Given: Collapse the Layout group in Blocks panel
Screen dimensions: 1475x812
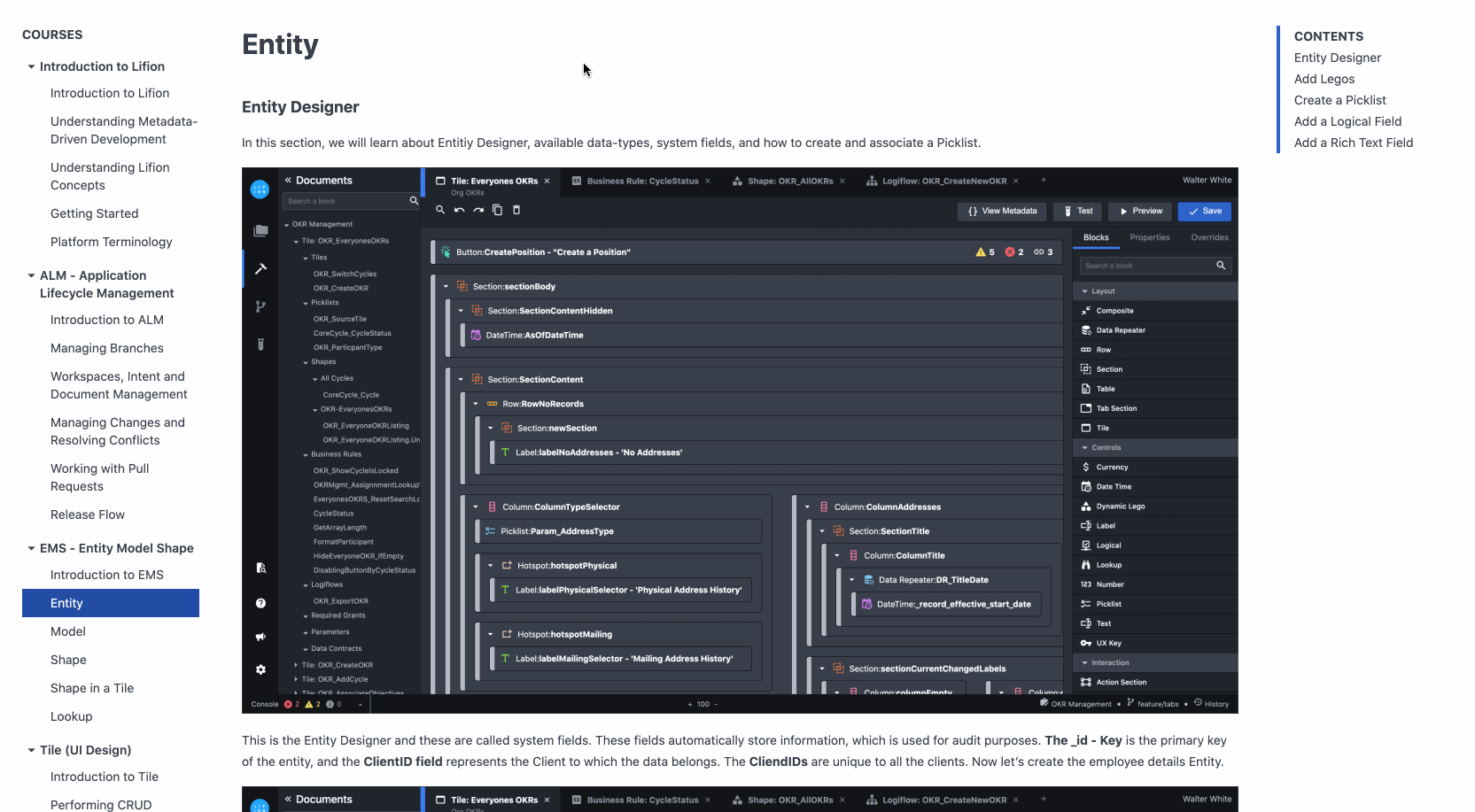Looking at the screenshot, I should click(x=1085, y=291).
